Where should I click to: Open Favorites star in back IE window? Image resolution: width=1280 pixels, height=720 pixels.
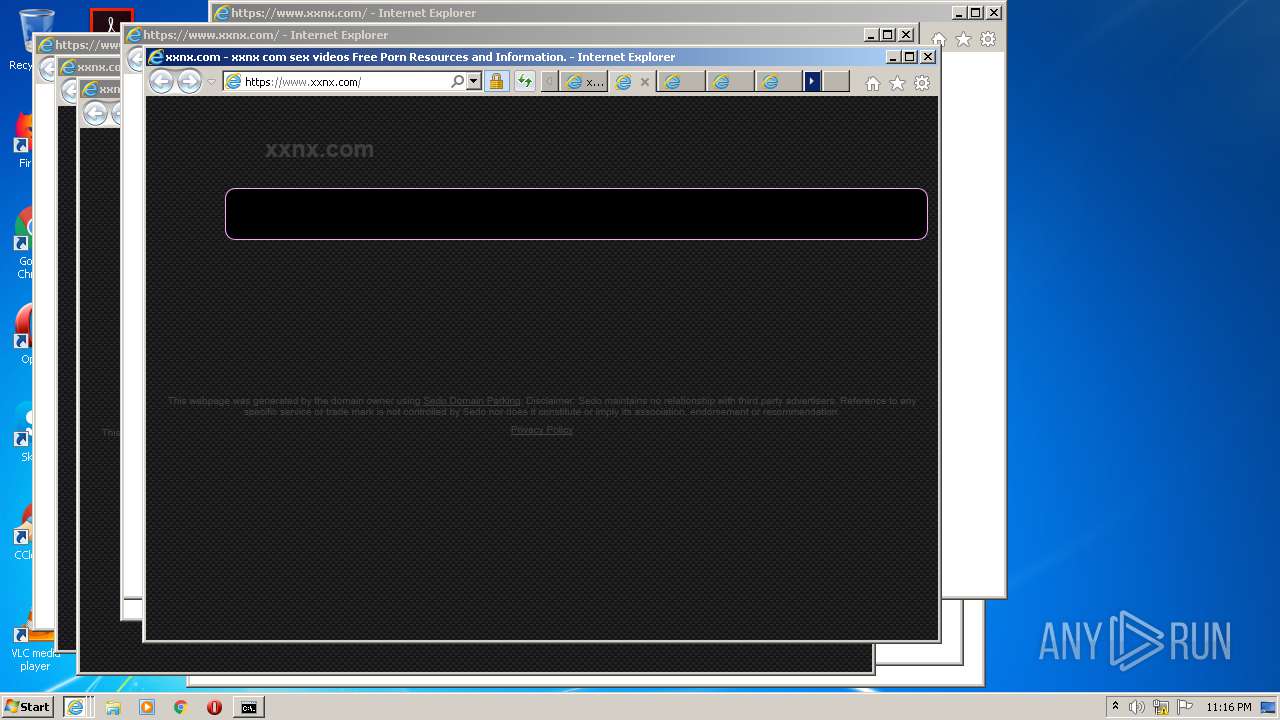(x=964, y=39)
